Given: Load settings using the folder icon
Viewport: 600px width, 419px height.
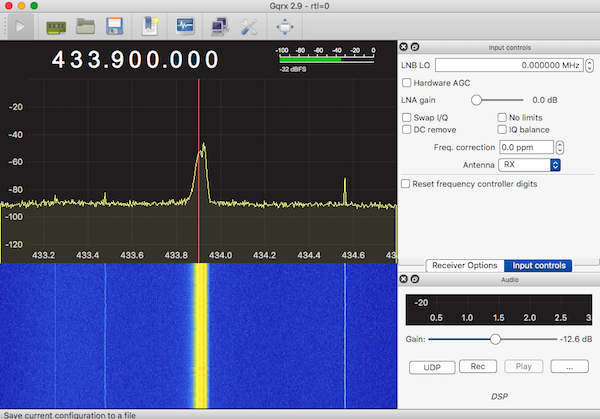Looking at the screenshot, I should [85, 26].
